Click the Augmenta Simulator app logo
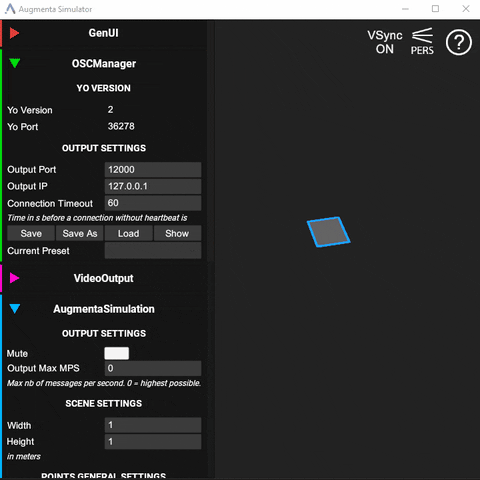Image resolution: width=480 pixels, height=480 pixels. (x=10, y=9)
